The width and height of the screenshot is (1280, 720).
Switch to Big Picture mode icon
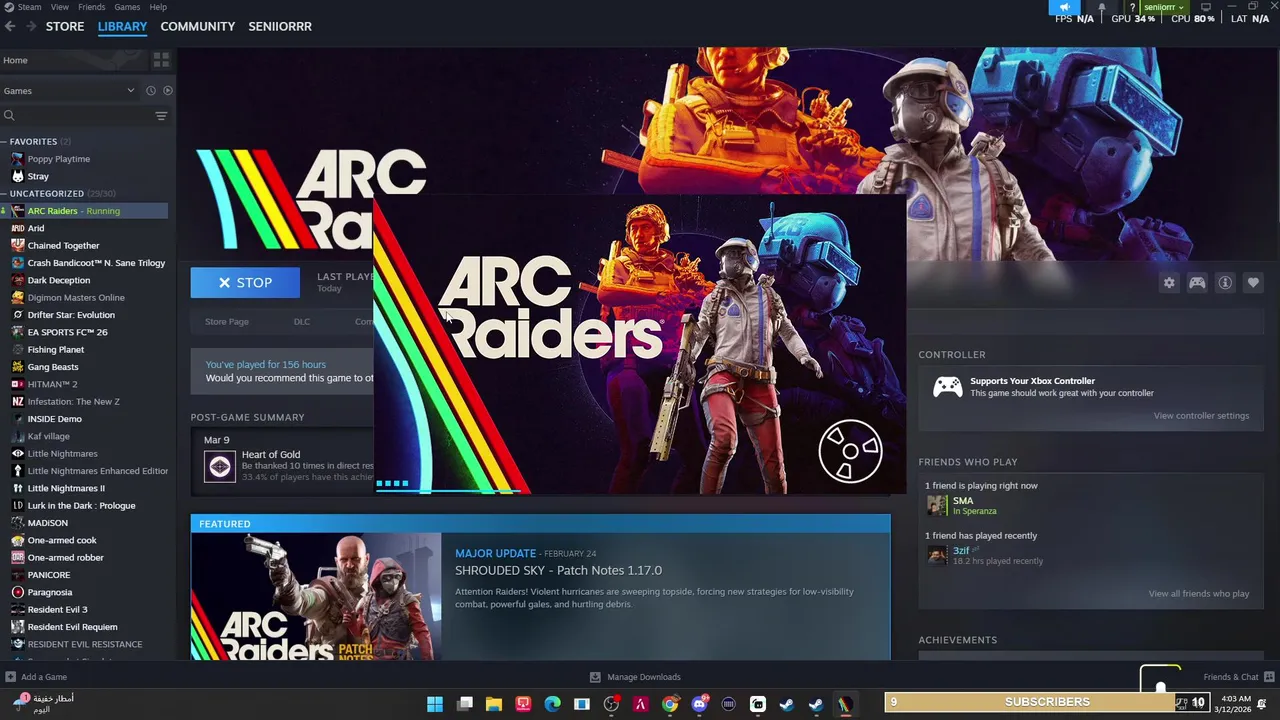click(1205, 7)
